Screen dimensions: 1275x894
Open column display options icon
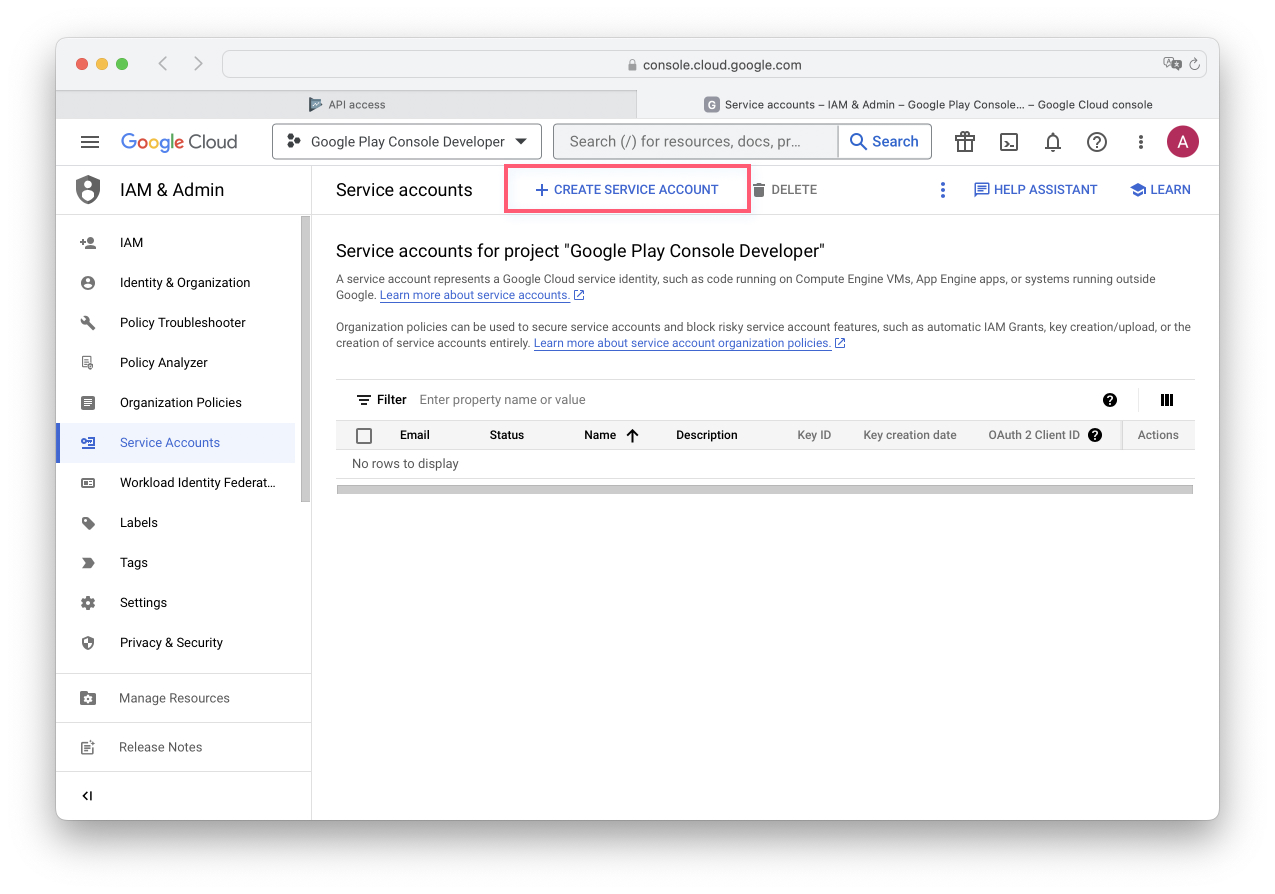pos(1167,400)
